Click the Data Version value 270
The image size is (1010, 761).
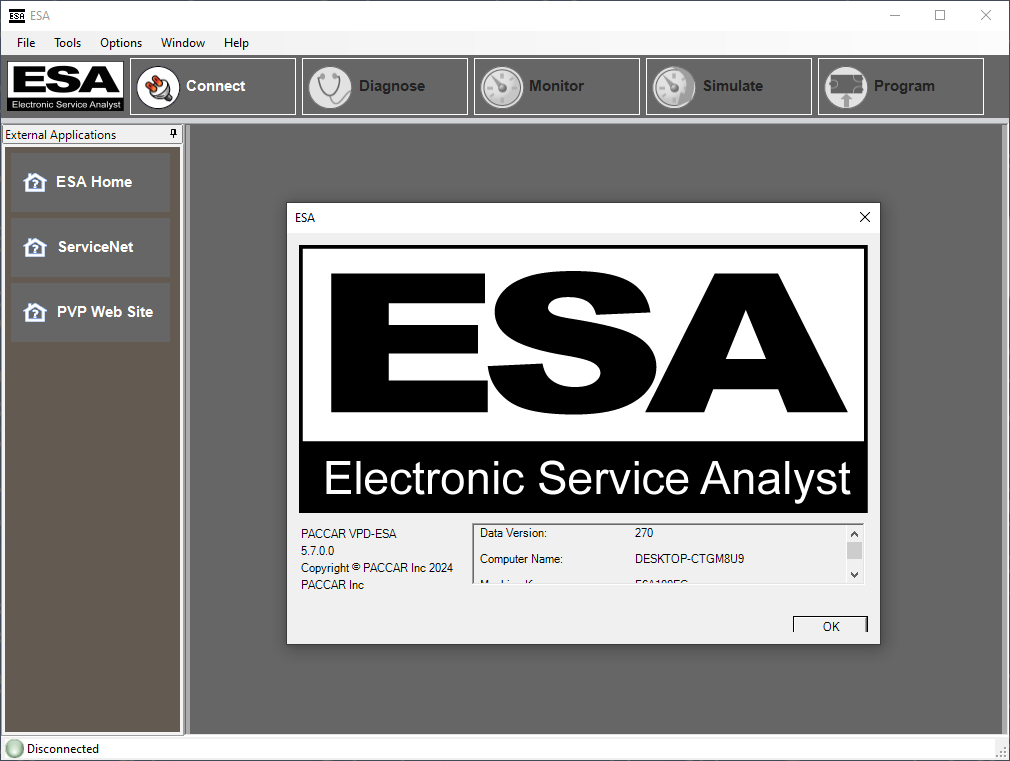point(643,533)
